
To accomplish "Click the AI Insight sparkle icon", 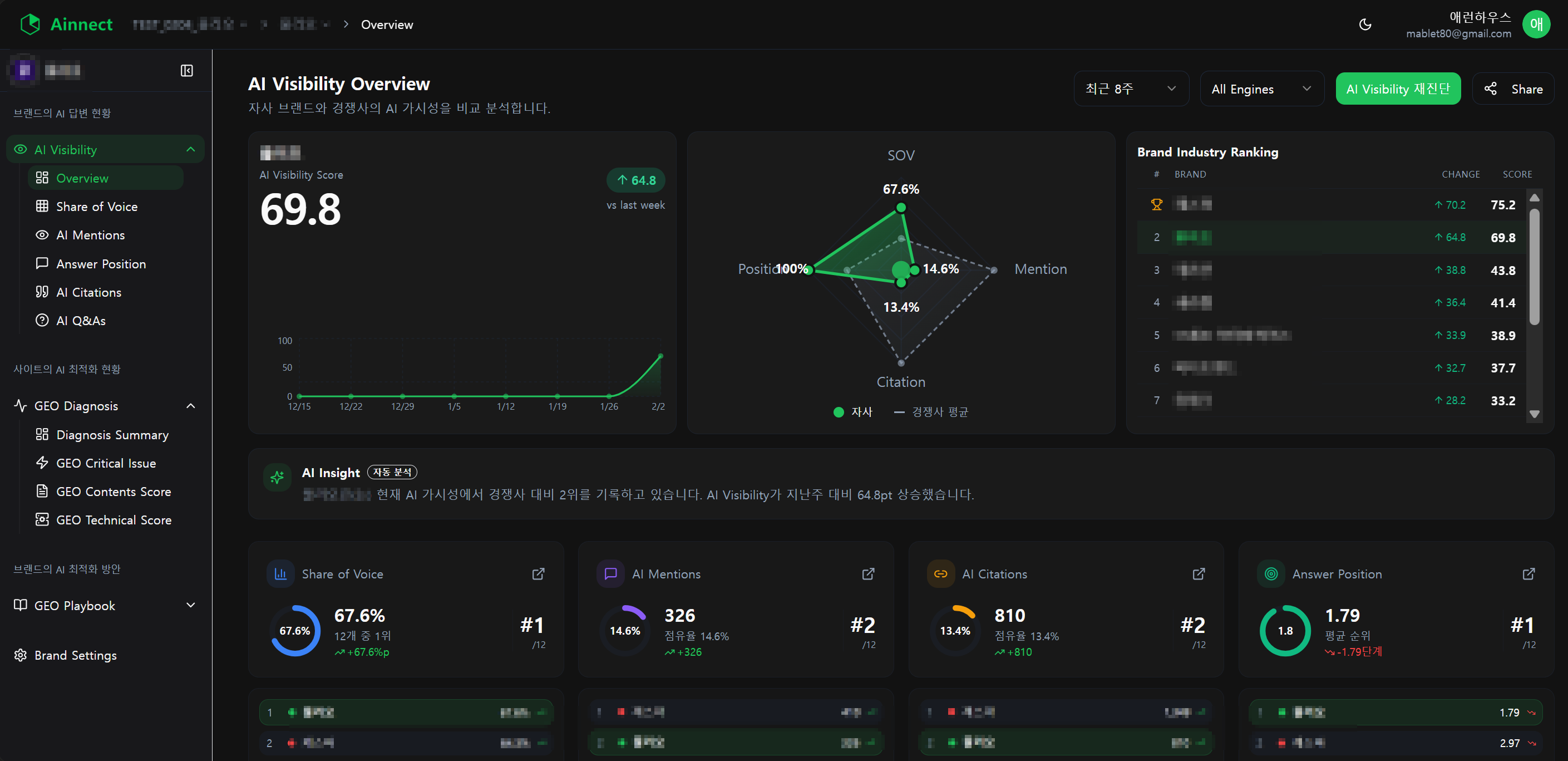I will [x=278, y=477].
